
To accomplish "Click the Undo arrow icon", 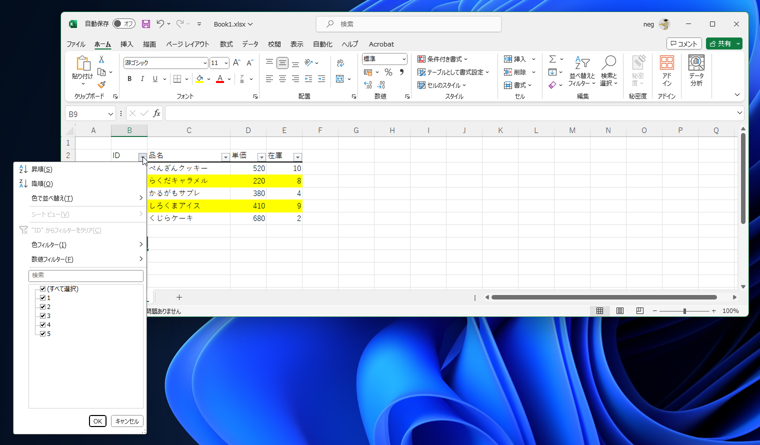I will 160,24.
